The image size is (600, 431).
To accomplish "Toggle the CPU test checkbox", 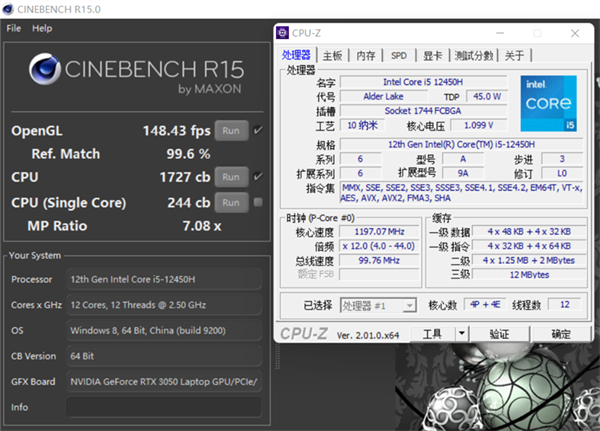I will coord(258,177).
